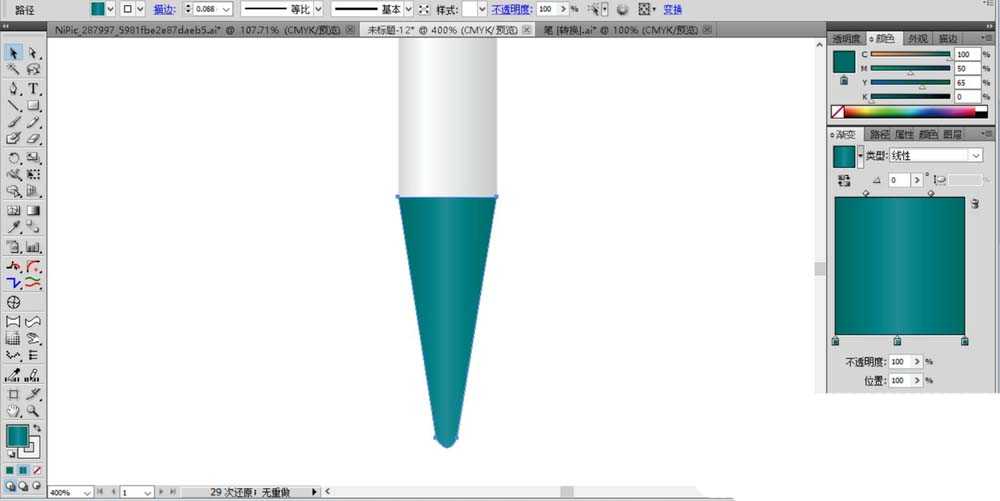The width and height of the screenshot is (1000, 501).
Task: Open the gradient type 线性 dropdown
Action: (x=936, y=156)
